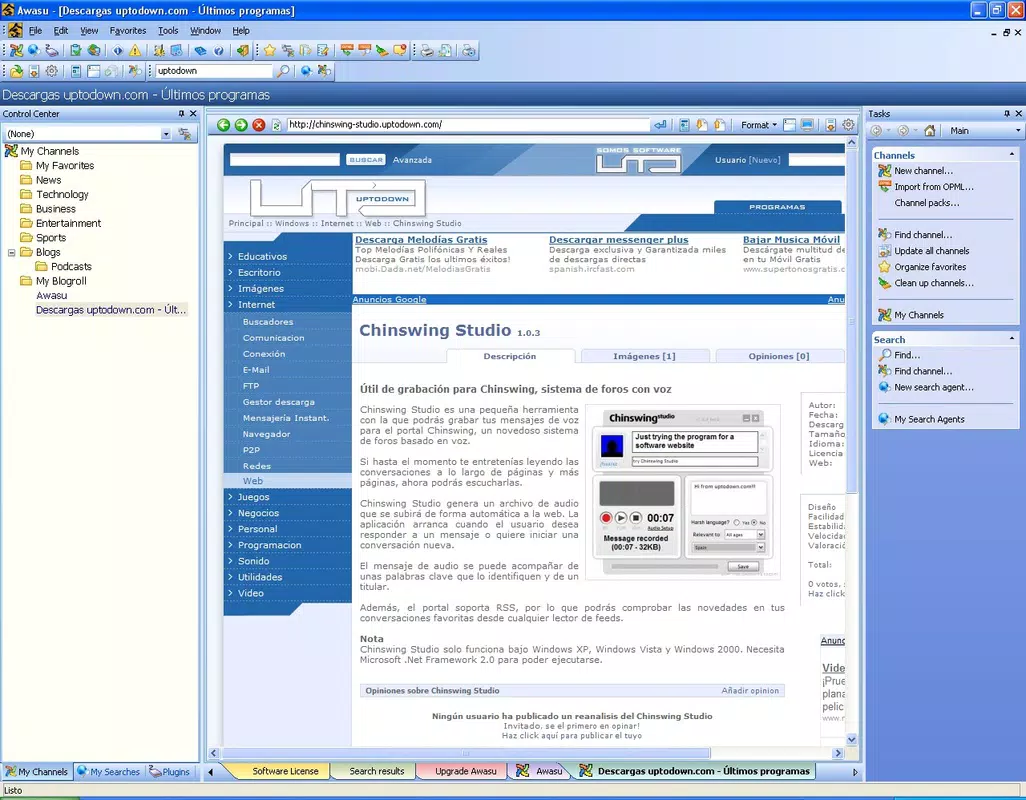Collapse the Blogs folder in channel tree
The height and width of the screenshot is (800, 1026).
pyautogui.click(x=11, y=252)
